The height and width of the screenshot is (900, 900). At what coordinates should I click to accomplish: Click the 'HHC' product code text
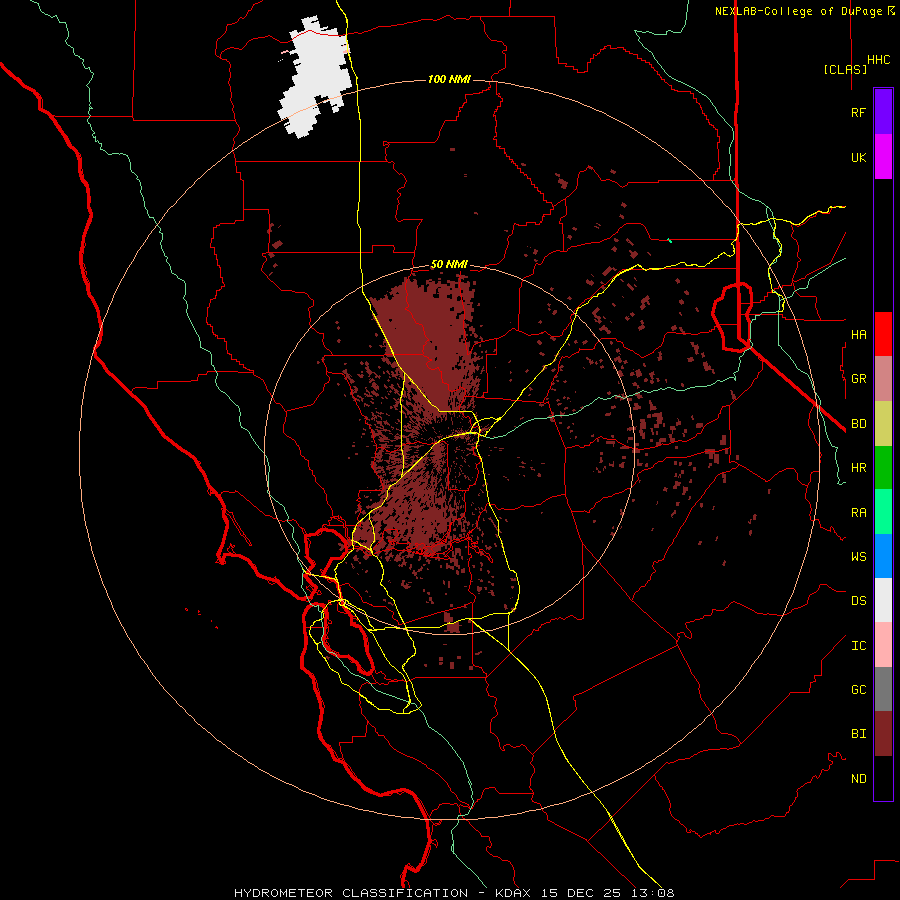[878, 60]
